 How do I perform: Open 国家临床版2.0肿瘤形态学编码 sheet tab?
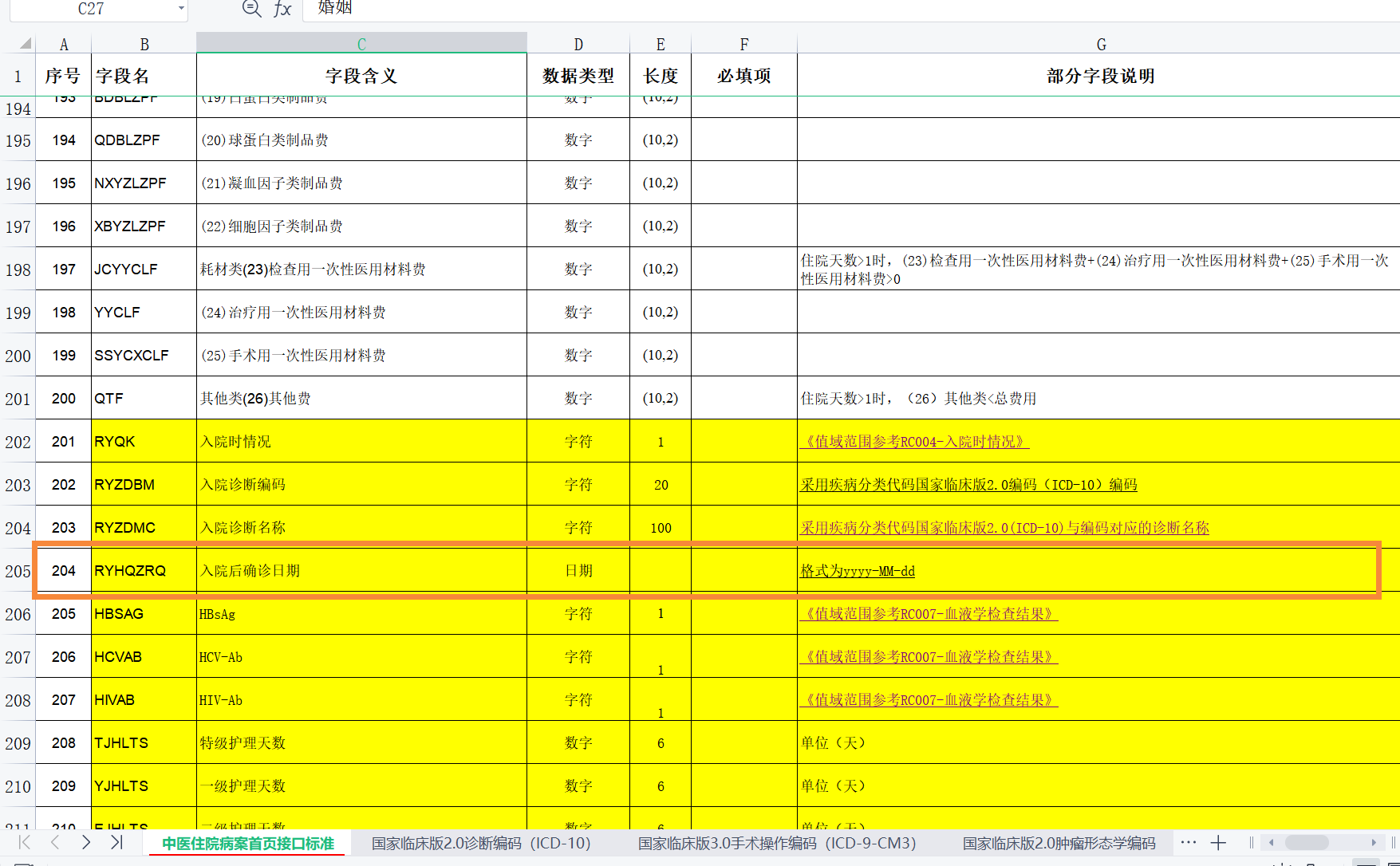(x=1059, y=843)
